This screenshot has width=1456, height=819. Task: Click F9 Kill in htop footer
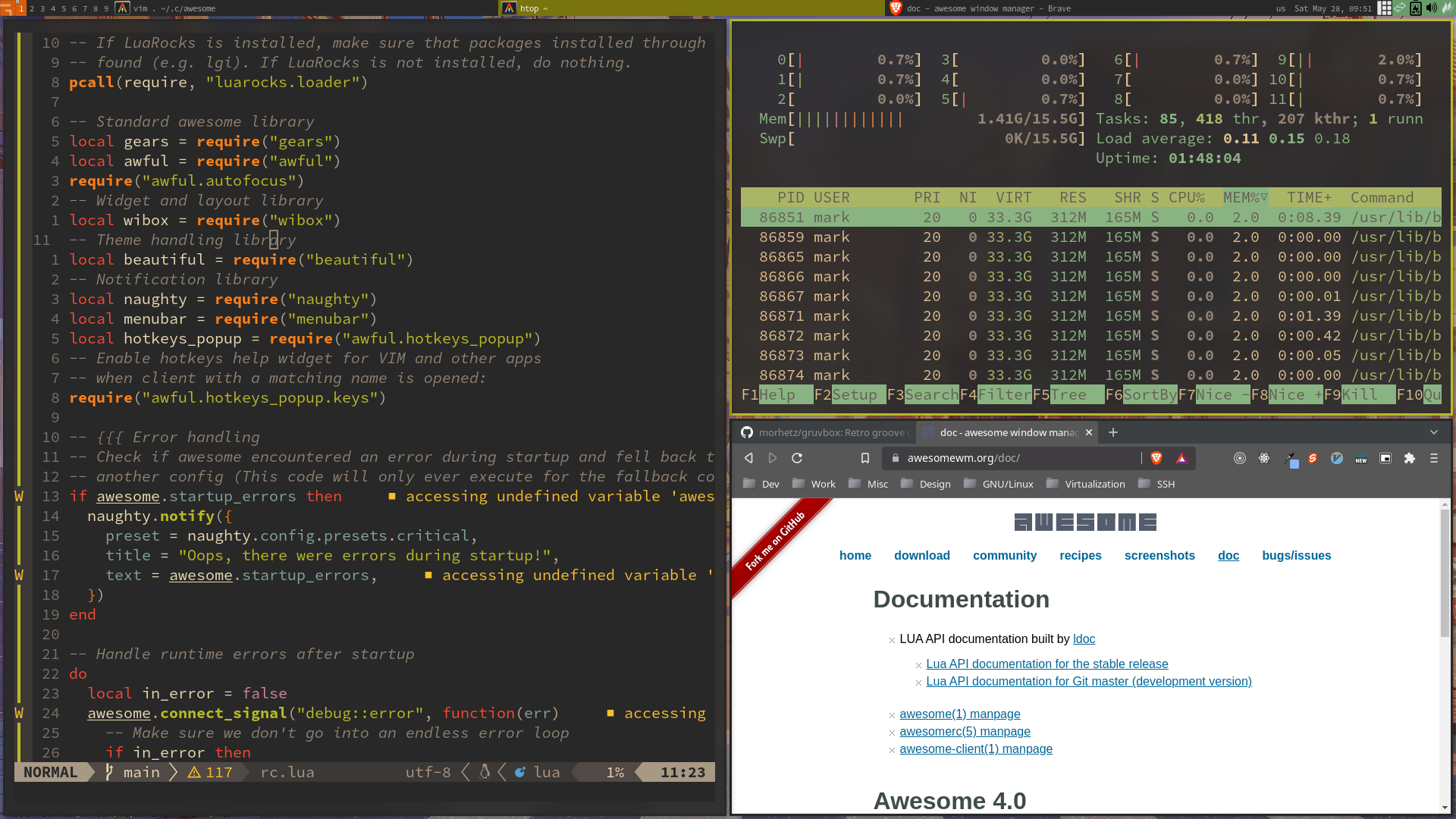(x=1359, y=394)
